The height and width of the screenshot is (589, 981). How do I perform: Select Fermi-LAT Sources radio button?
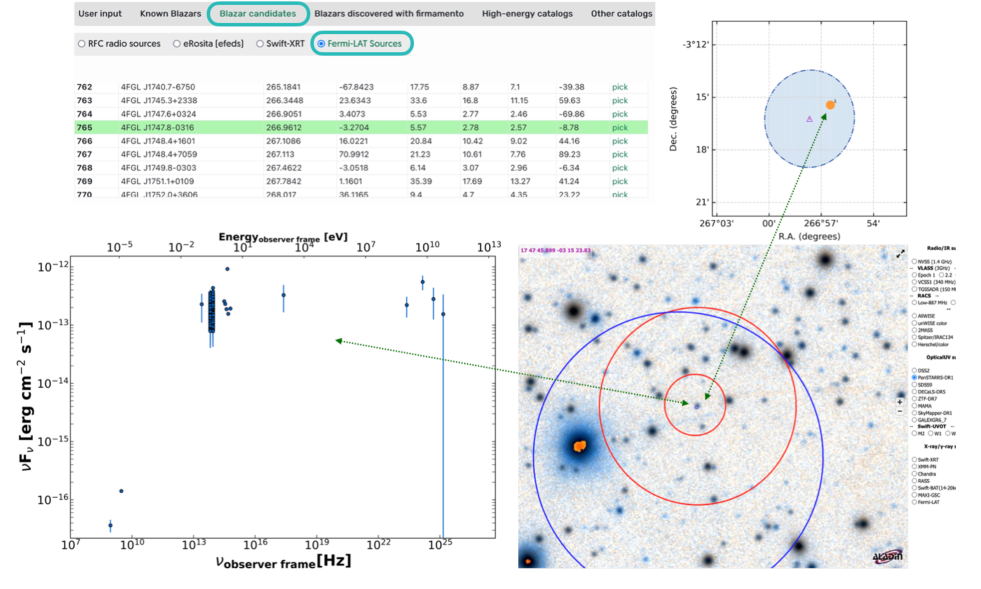click(321, 44)
